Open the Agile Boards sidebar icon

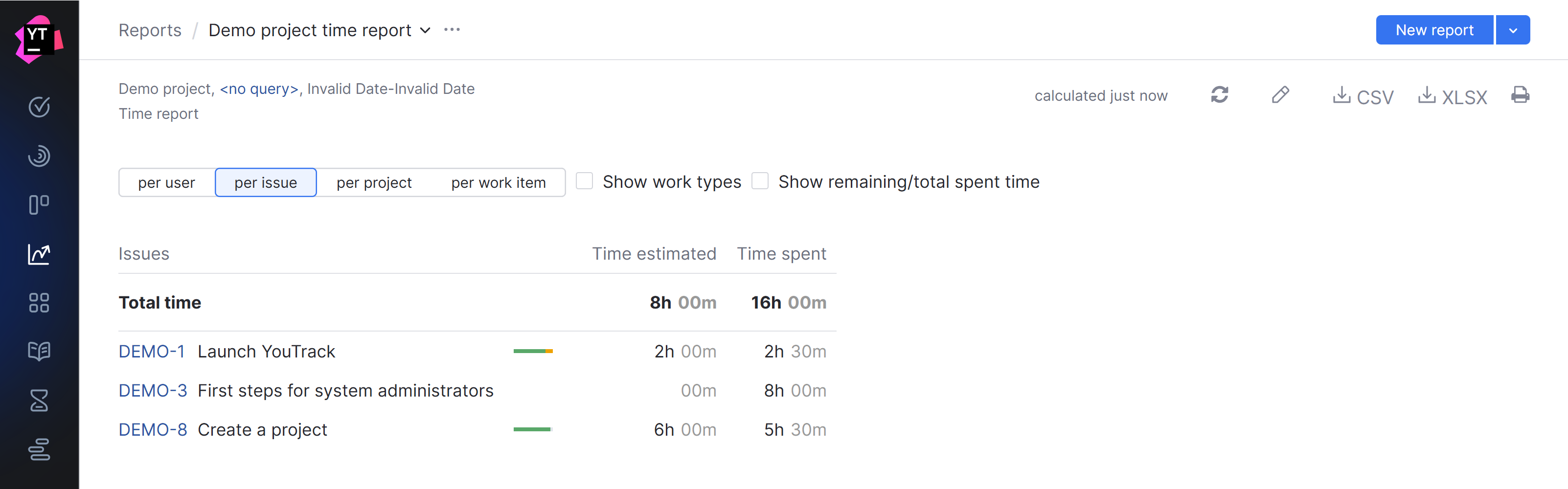[39, 205]
